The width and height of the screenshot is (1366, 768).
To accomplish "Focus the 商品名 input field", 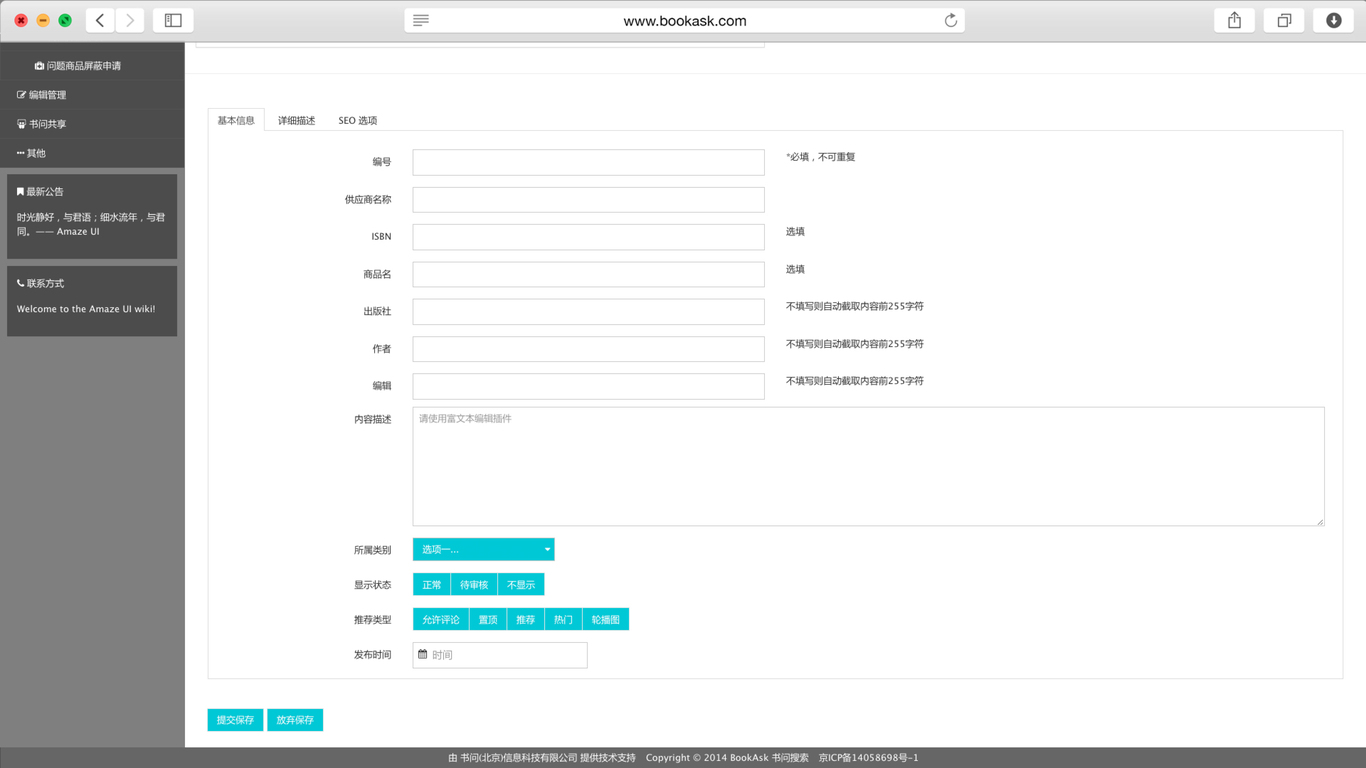I will pyautogui.click(x=588, y=274).
